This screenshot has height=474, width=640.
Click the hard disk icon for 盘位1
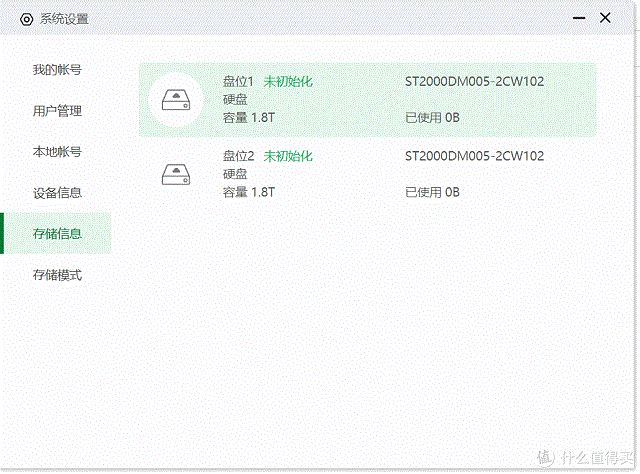click(x=176, y=100)
